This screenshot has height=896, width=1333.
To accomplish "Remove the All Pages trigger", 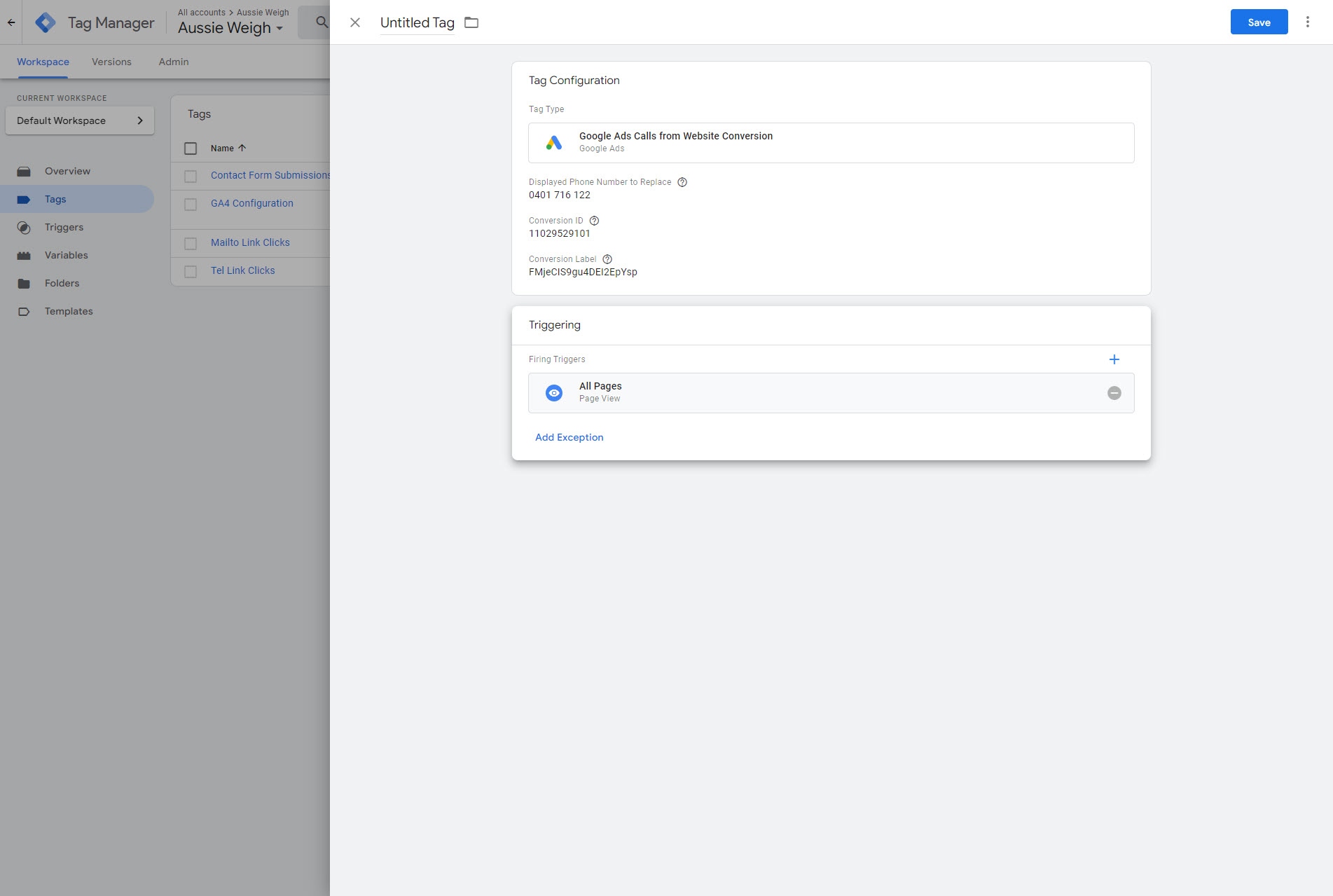I will [x=1114, y=393].
